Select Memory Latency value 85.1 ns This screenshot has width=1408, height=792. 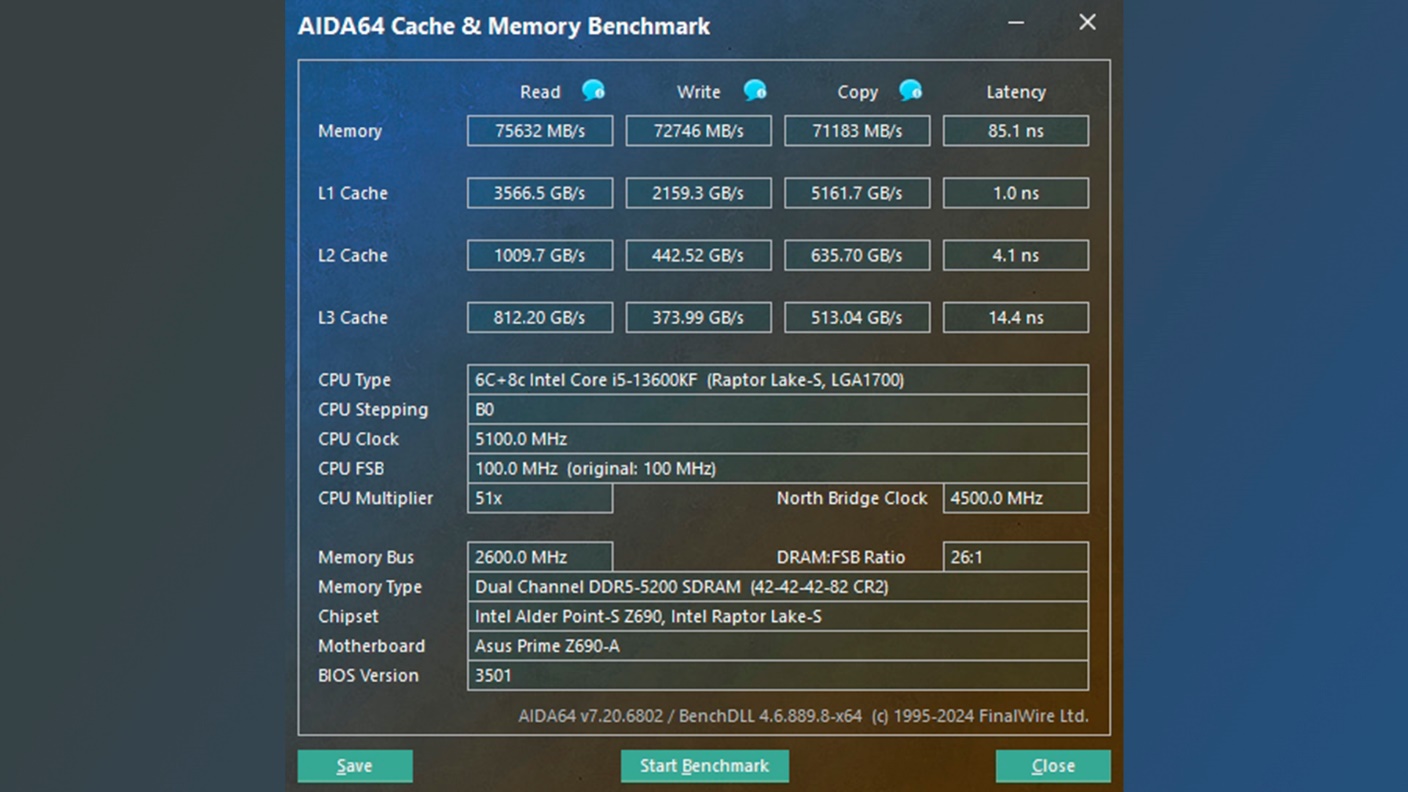(1016, 131)
